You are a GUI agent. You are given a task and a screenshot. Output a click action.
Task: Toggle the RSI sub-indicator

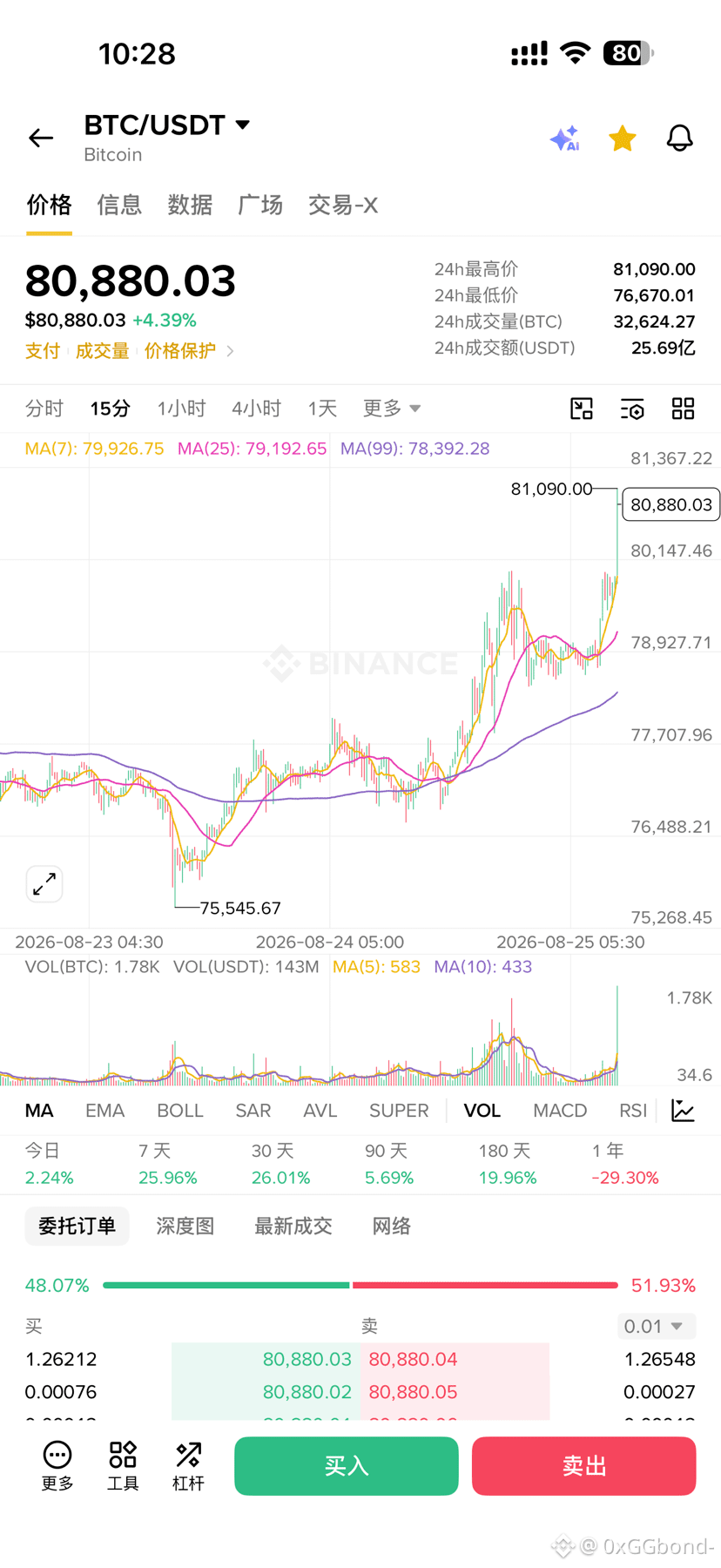coord(633,1111)
